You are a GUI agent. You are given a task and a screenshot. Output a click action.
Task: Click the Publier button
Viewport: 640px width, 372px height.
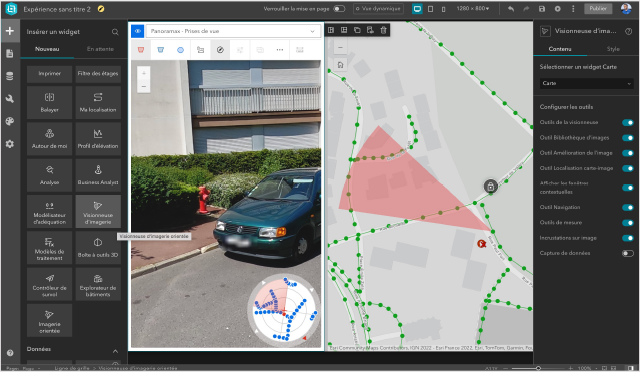tap(598, 9)
